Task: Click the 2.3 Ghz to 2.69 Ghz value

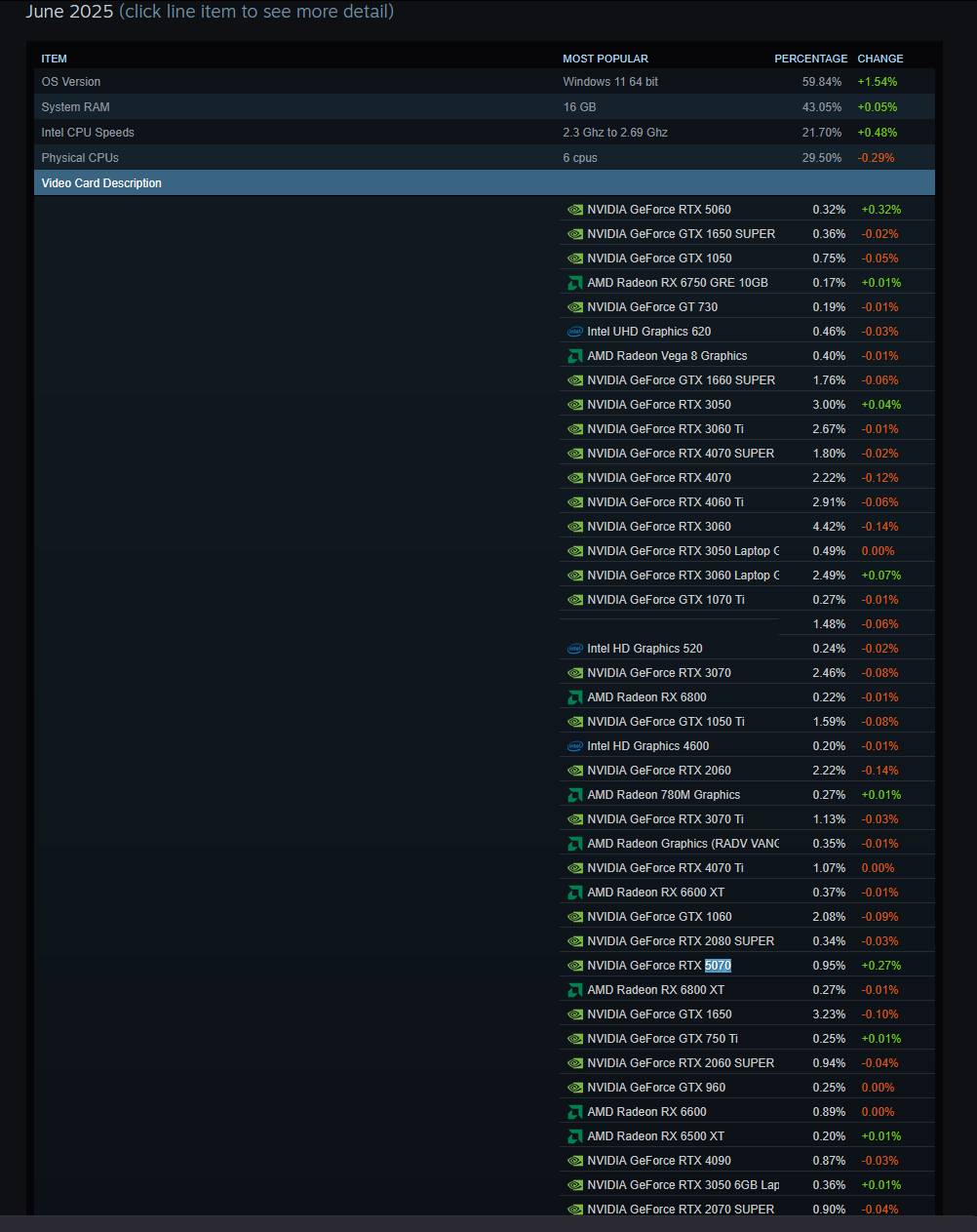Action: 615,133
